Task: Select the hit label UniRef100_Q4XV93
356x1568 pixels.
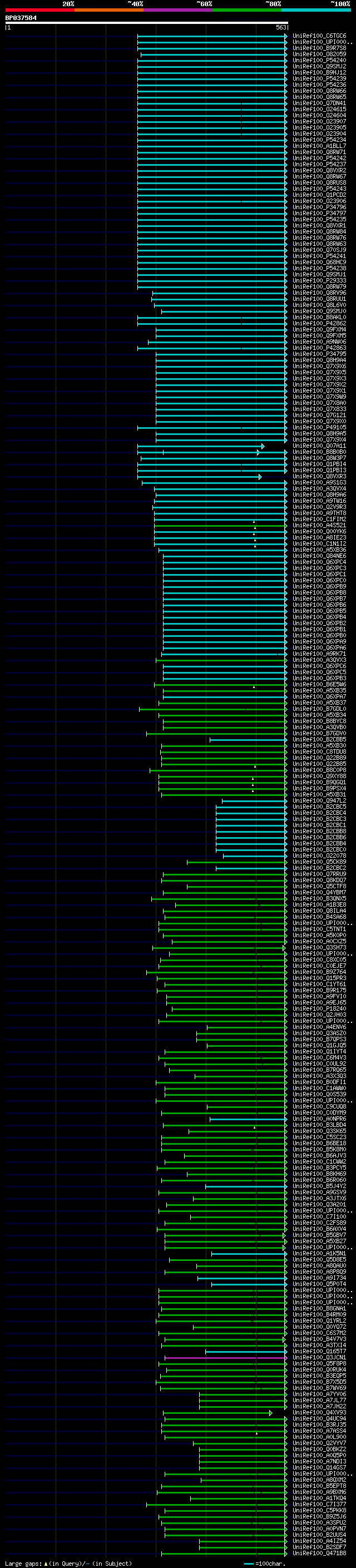Action: pyautogui.click(x=319, y=1413)
